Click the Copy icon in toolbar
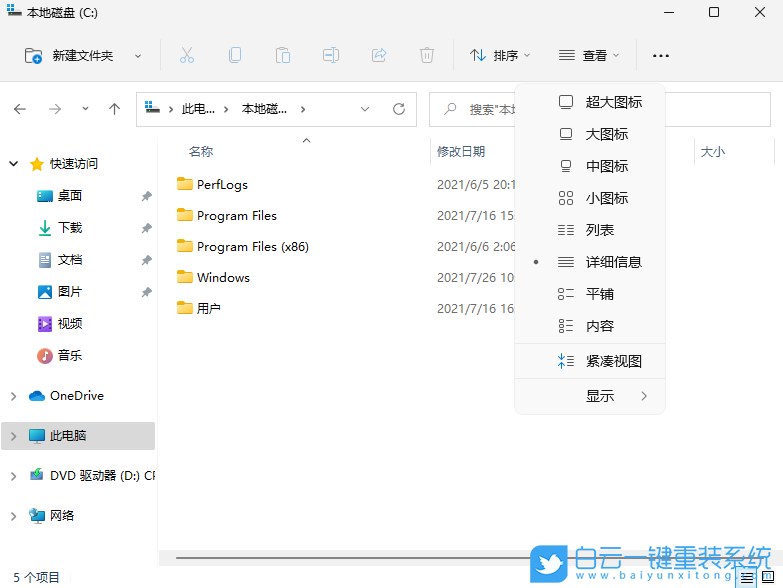Viewport: 783px width, 588px height. [x=235, y=55]
